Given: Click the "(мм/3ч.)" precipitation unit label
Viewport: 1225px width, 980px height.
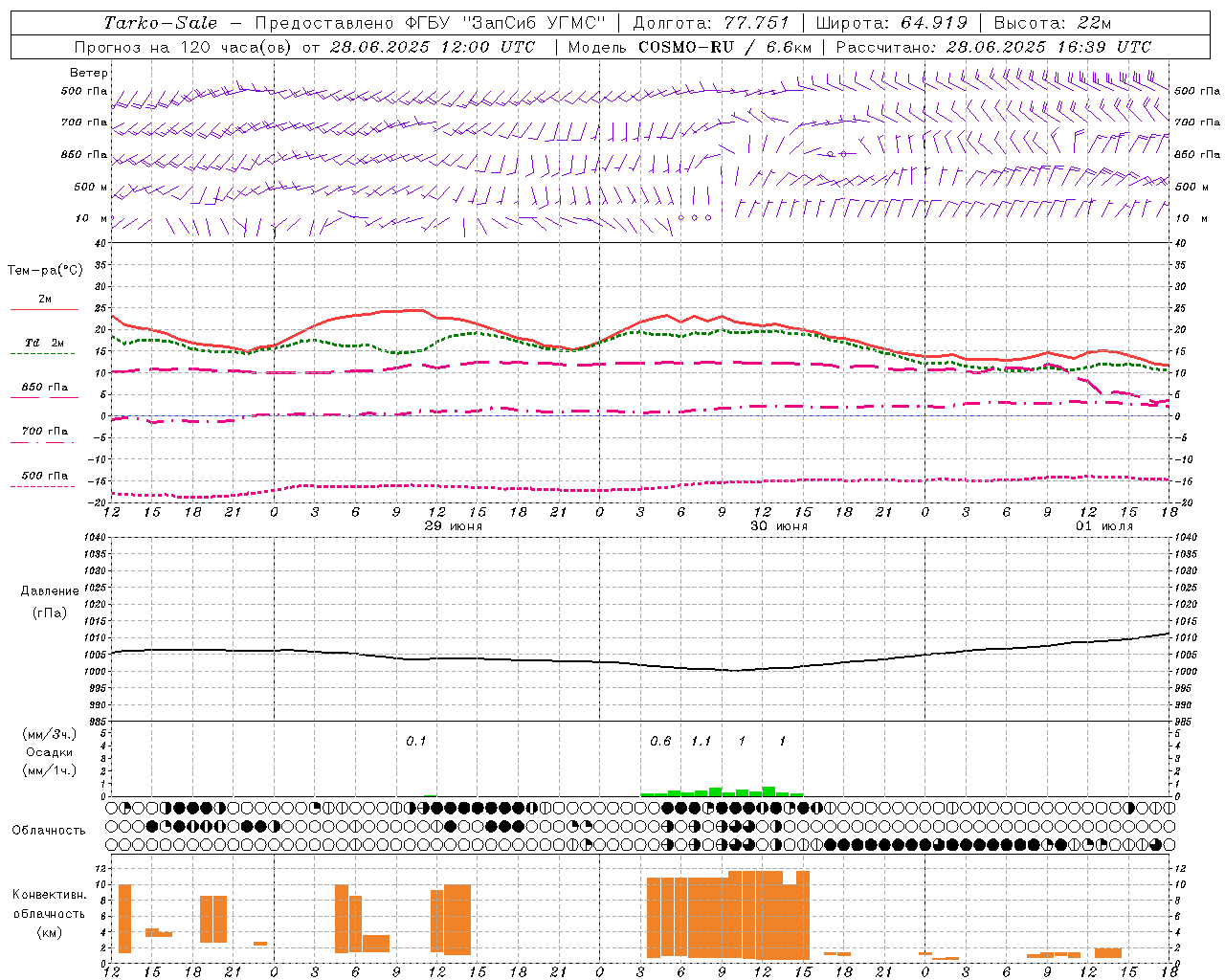Looking at the screenshot, I should (49, 734).
